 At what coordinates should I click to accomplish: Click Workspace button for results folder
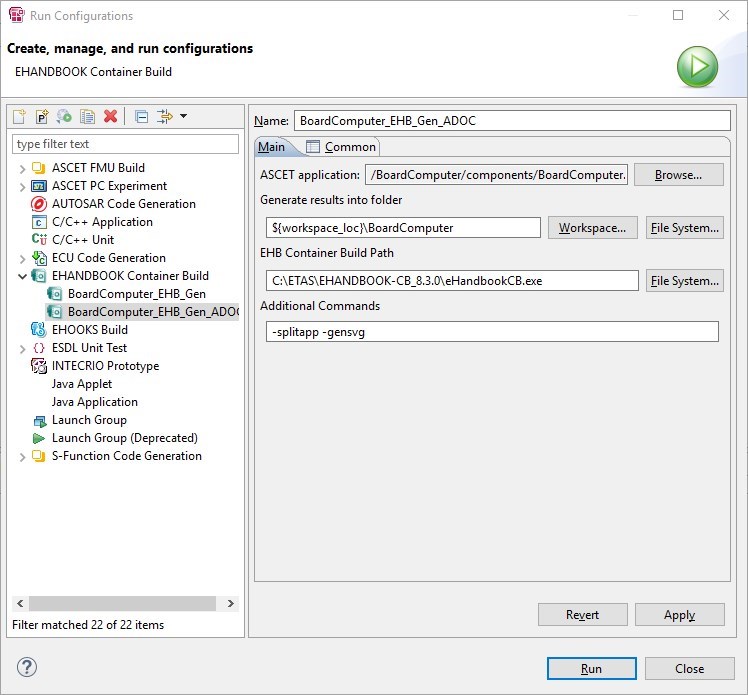pos(592,228)
